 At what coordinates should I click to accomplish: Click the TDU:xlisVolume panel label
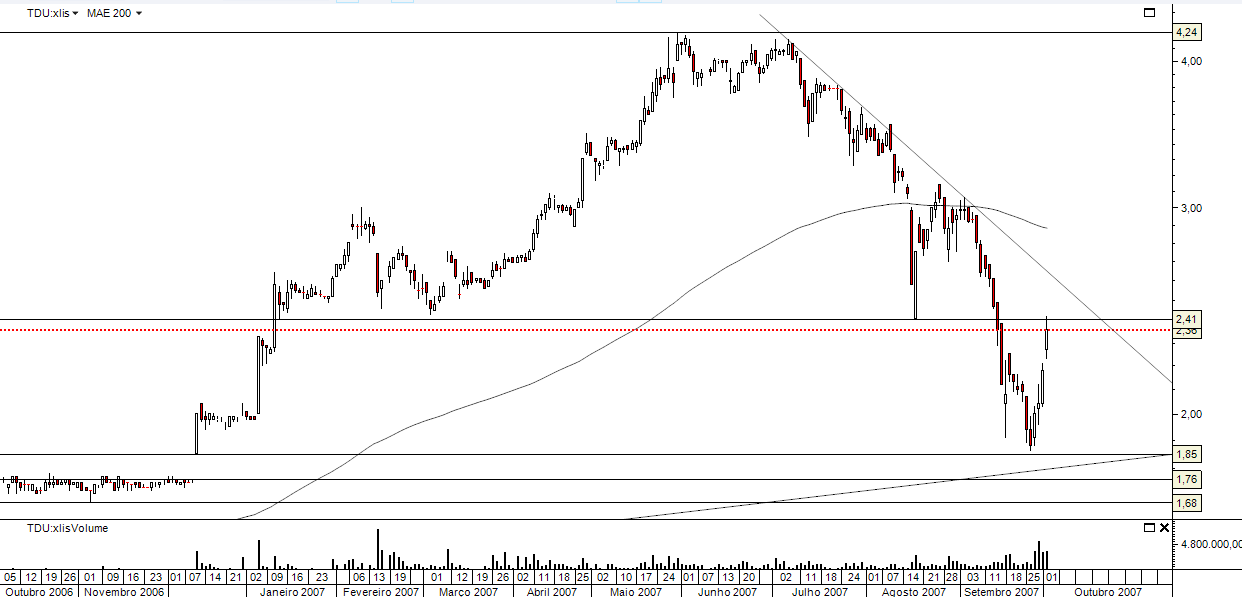67,528
